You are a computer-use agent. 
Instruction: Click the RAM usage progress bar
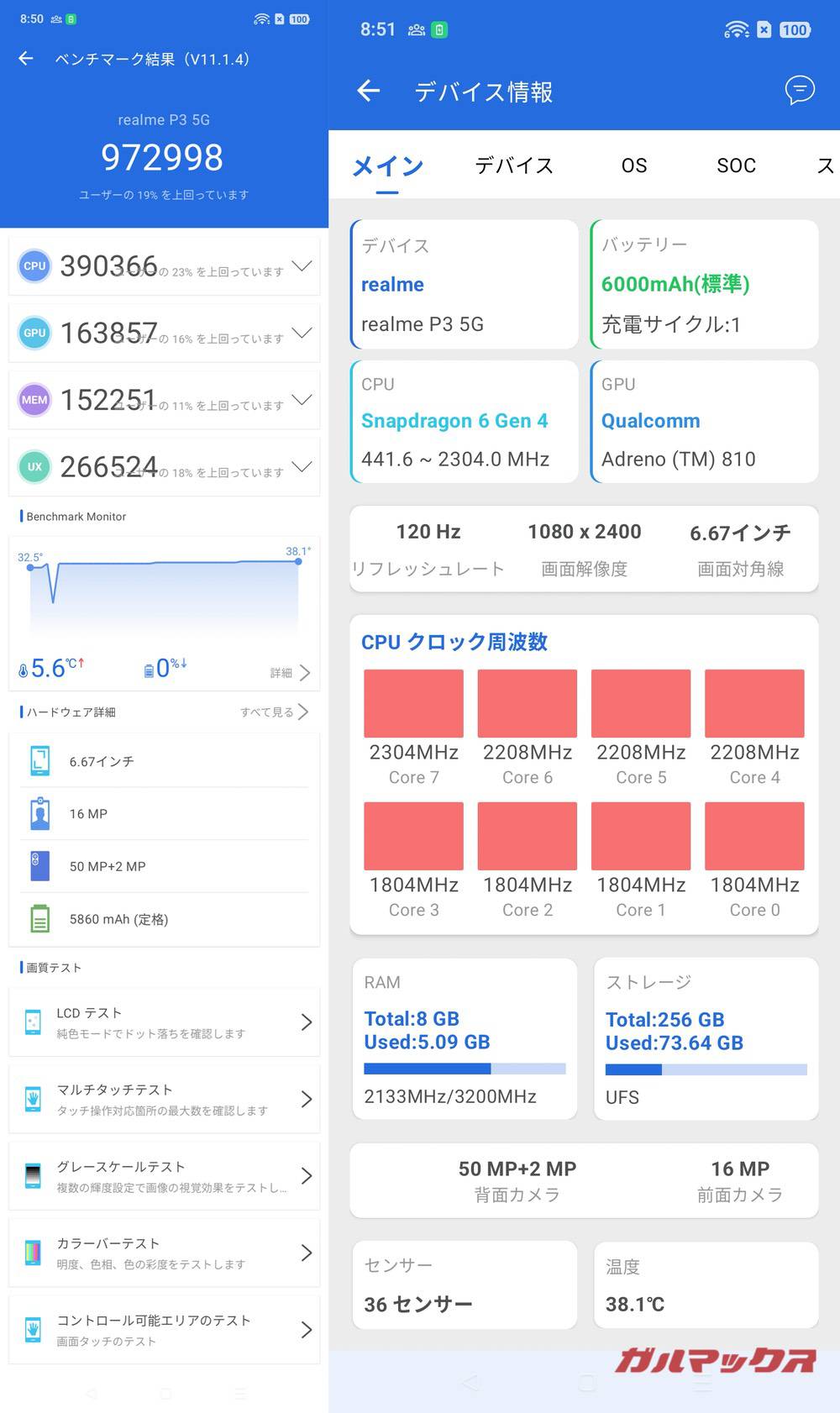pyautogui.click(x=465, y=1069)
